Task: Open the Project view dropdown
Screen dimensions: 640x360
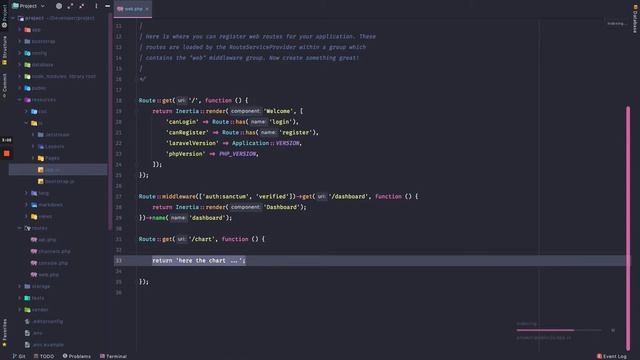Action: (28, 6)
